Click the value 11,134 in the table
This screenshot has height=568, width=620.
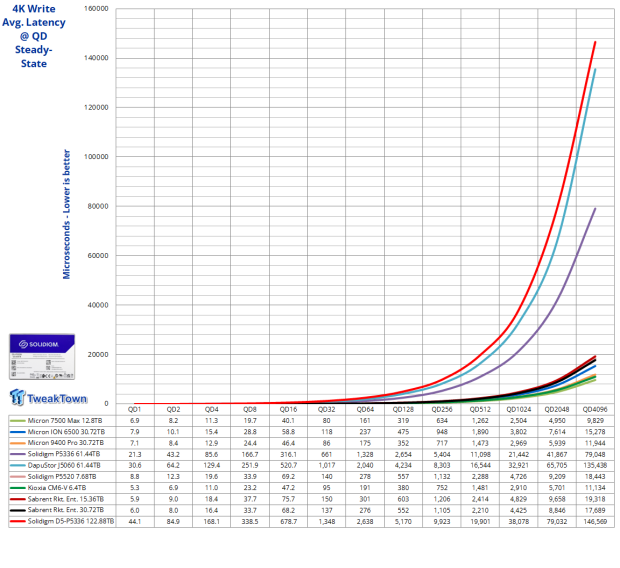click(x=595, y=488)
